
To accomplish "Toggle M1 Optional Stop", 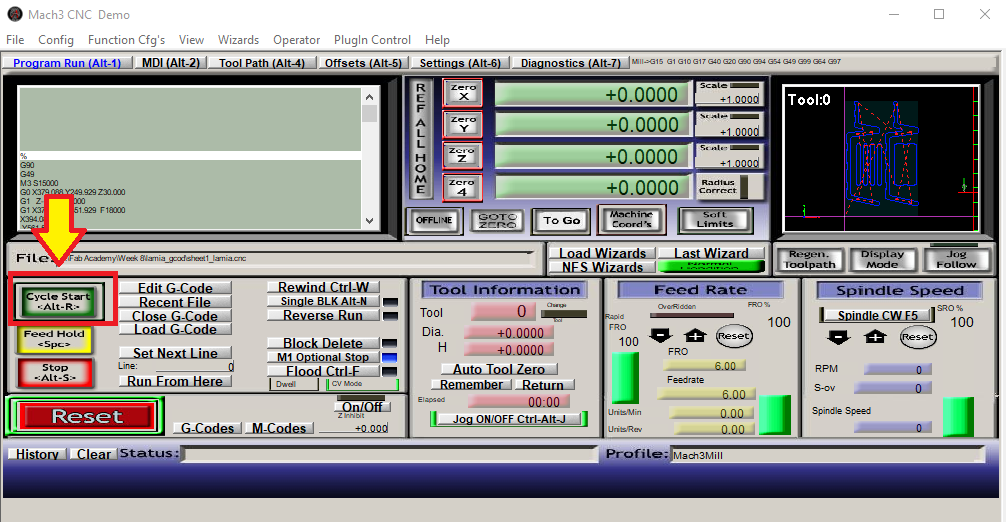I will (323, 357).
